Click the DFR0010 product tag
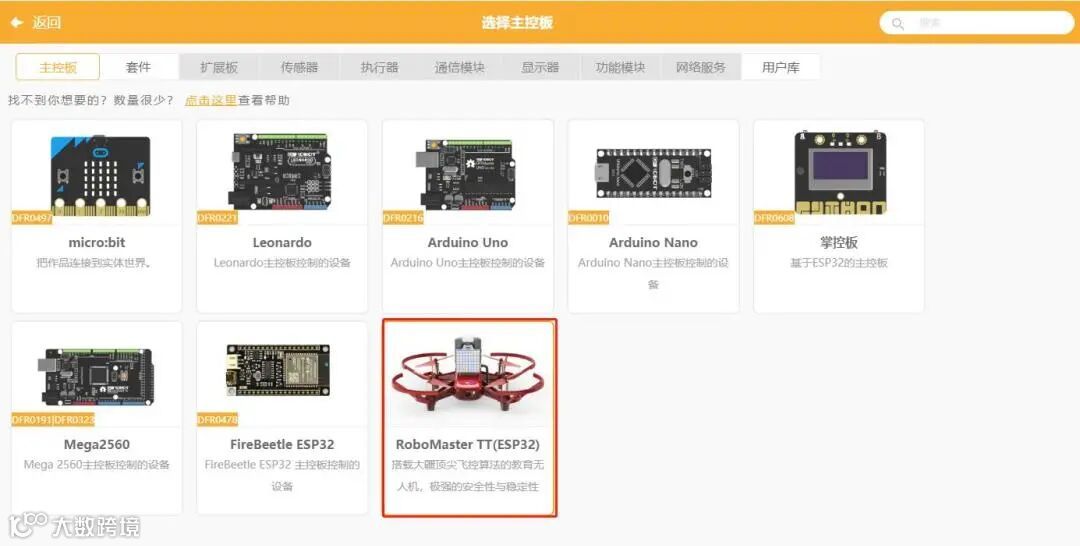The width and height of the screenshot is (1080, 546). tap(588, 218)
